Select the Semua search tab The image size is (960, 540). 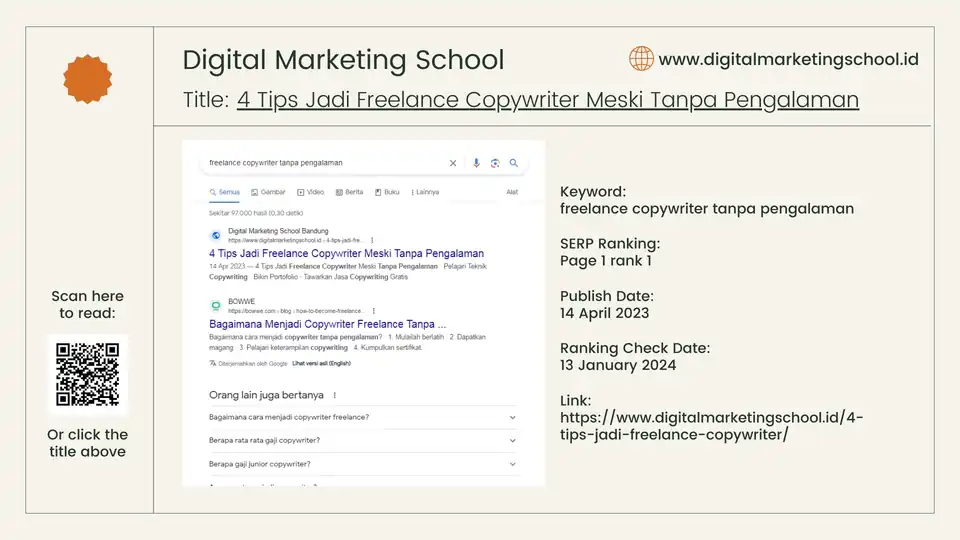pyautogui.click(x=225, y=192)
